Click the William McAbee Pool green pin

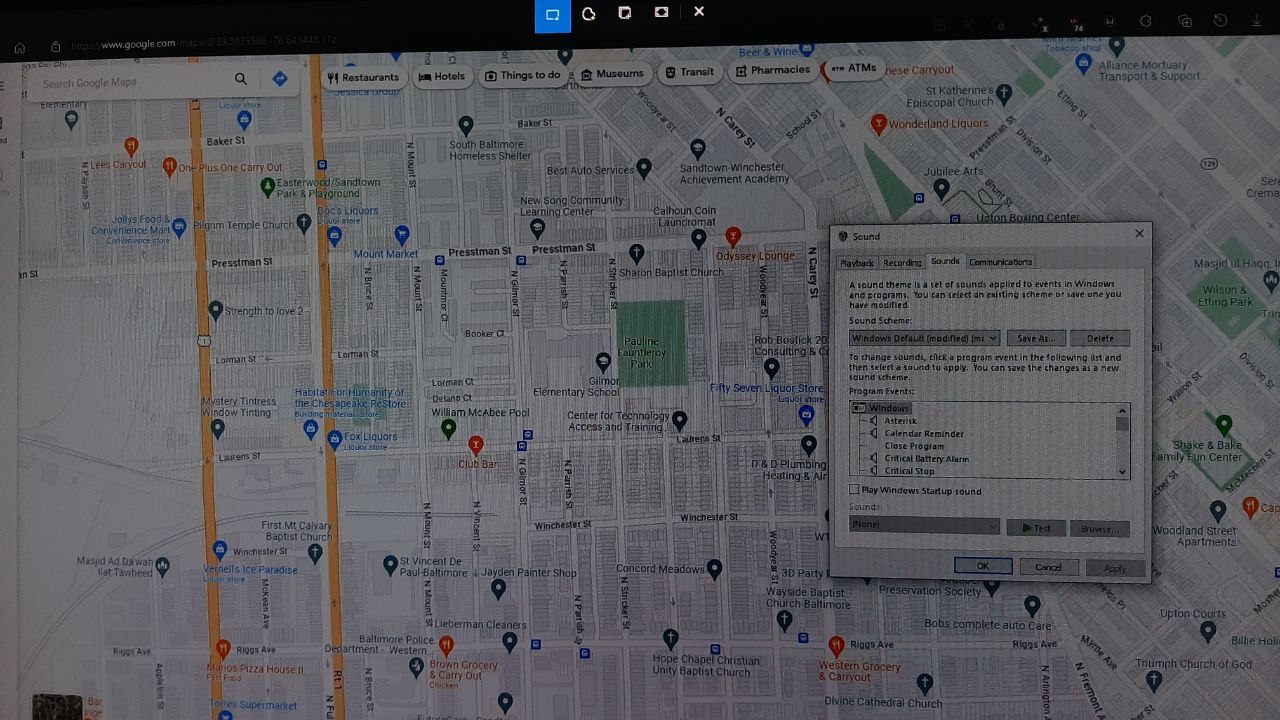click(448, 429)
